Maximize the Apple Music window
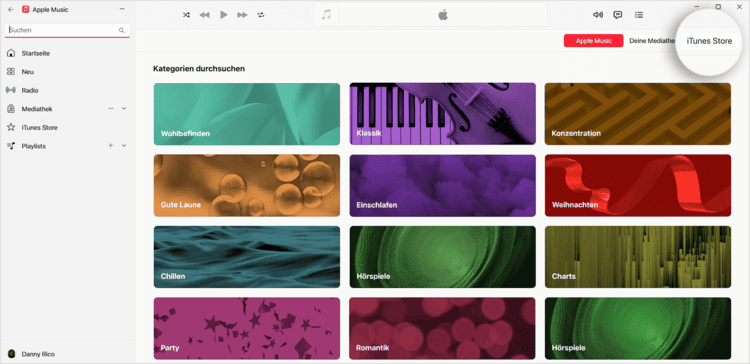750x364 pixels. (x=718, y=7)
